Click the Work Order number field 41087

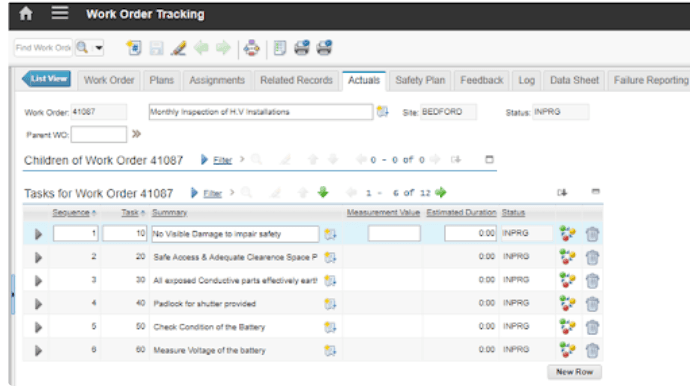coord(99,112)
